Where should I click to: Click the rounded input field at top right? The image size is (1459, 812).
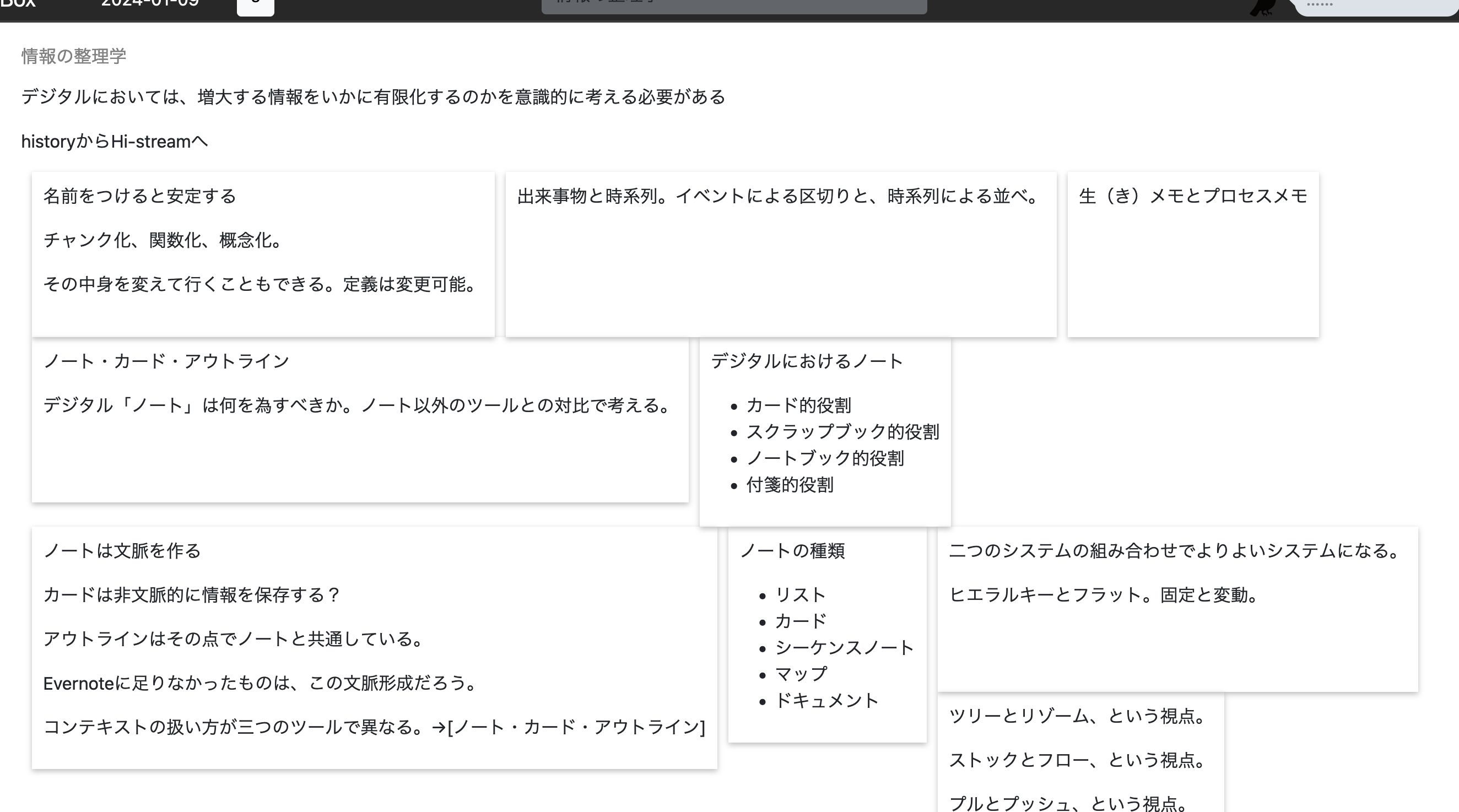pyautogui.click(x=1376, y=7)
